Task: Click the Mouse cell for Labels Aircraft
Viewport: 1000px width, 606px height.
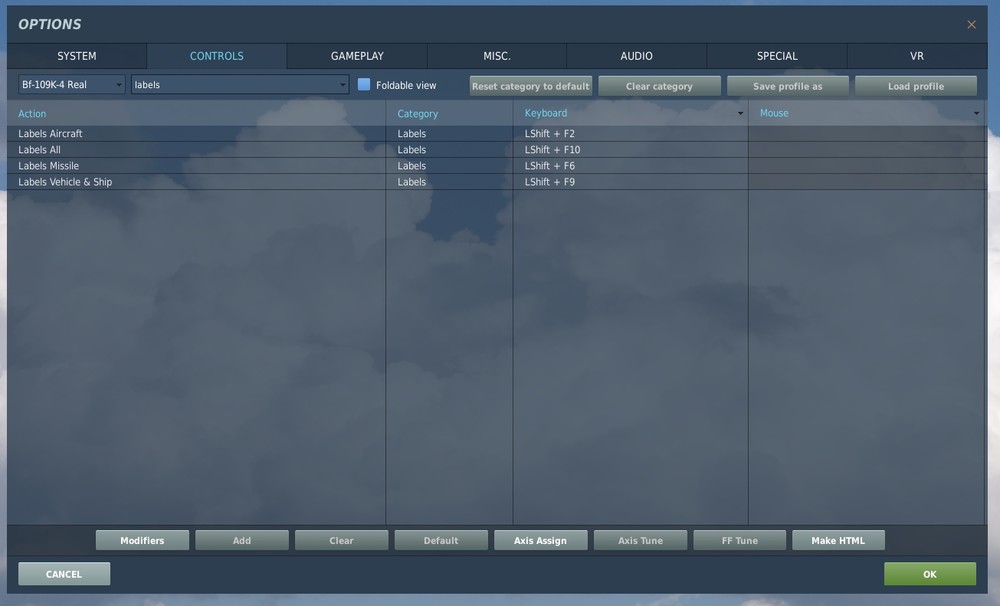Action: click(867, 133)
